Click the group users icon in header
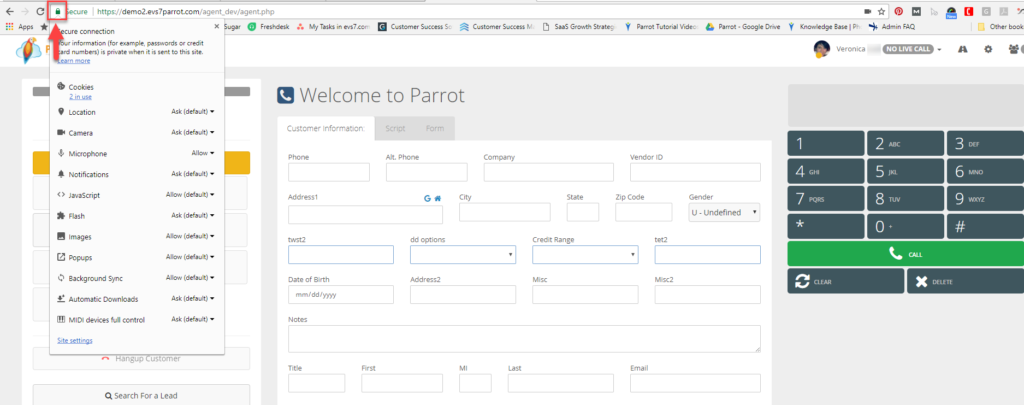The width and height of the screenshot is (1024, 405). click(x=1015, y=49)
